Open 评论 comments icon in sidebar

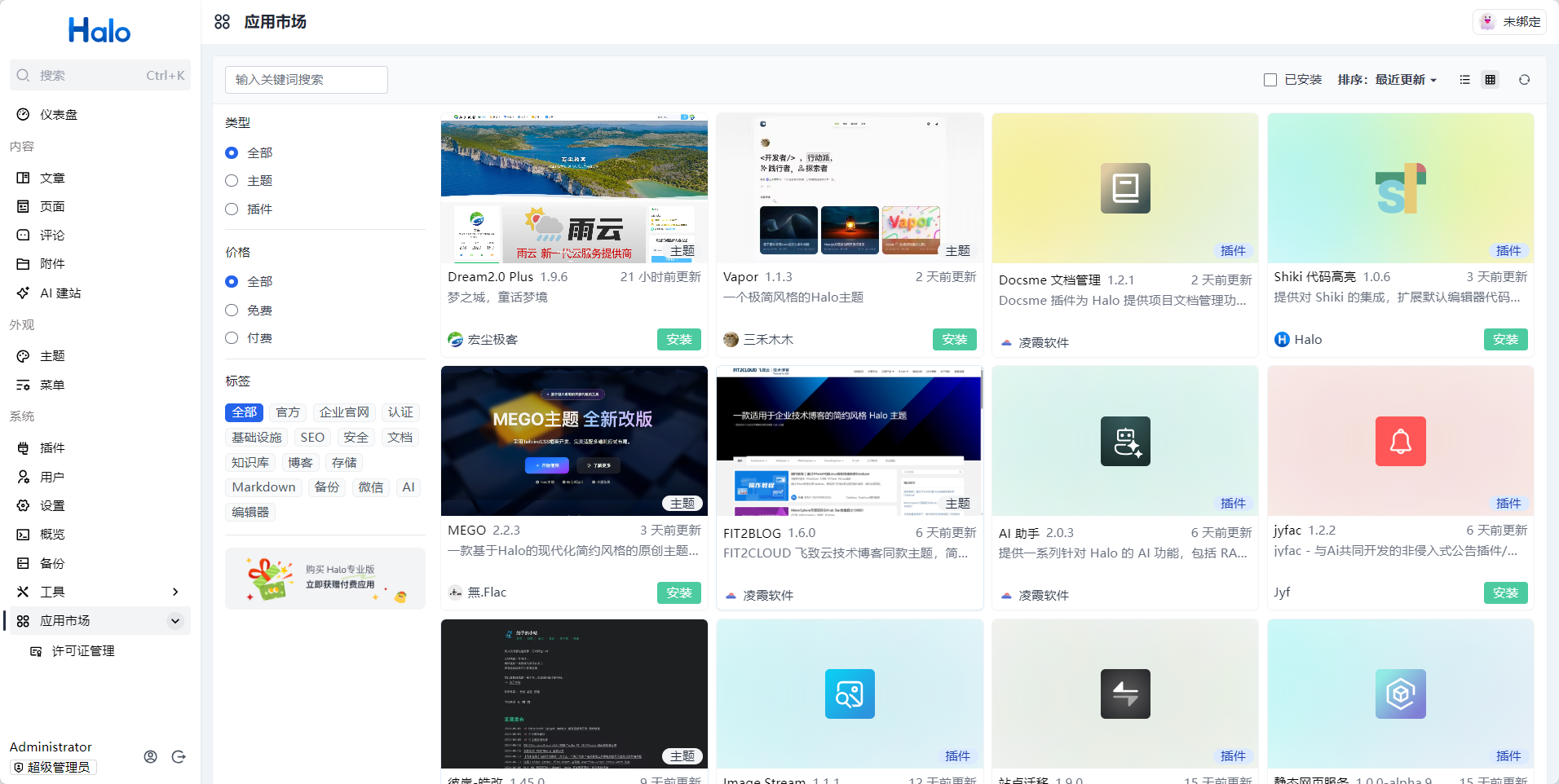(x=23, y=236)
